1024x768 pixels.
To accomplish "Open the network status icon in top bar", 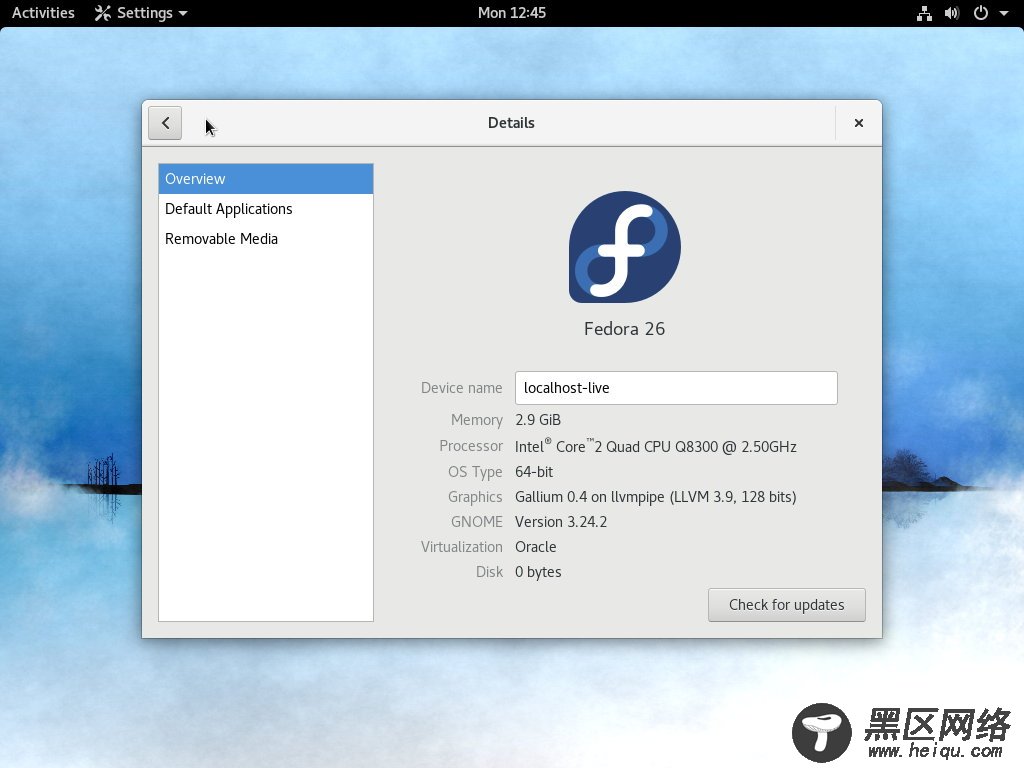I will pos(924,13).
